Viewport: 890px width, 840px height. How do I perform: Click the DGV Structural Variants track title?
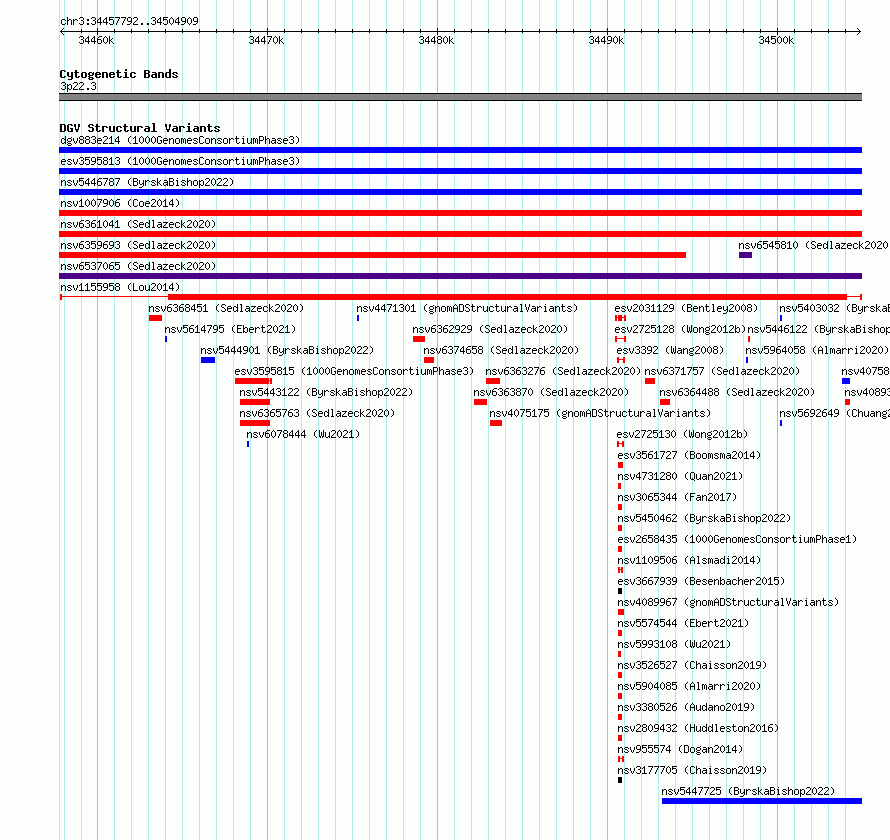[140, 128]
